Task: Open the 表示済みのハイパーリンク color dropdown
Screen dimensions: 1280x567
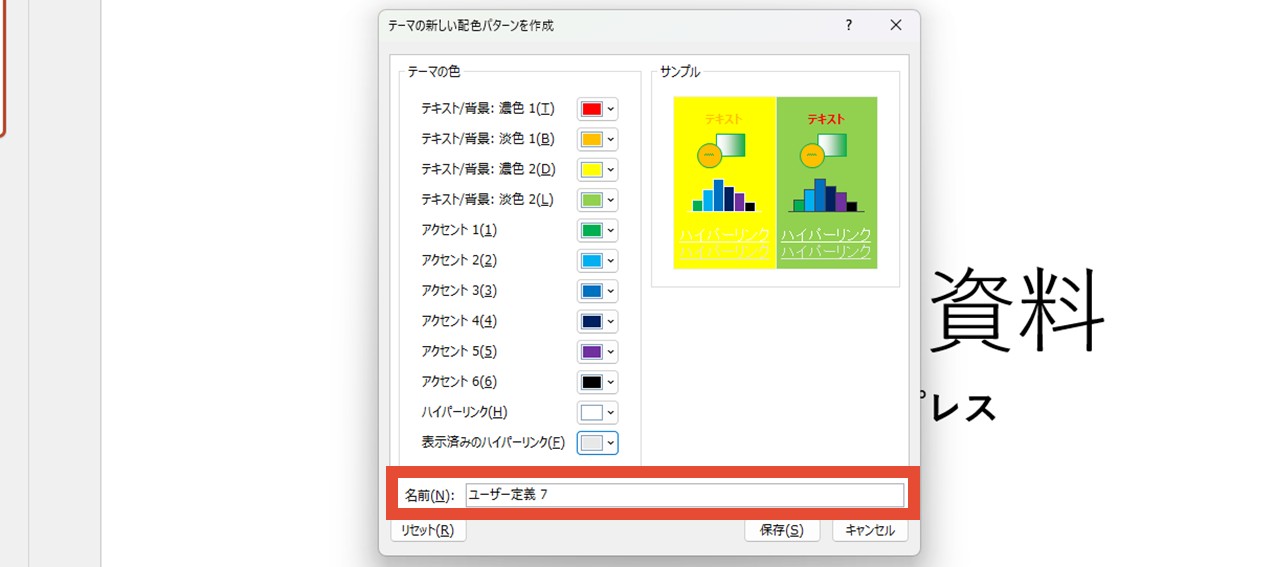Action: tap(598, 443)
